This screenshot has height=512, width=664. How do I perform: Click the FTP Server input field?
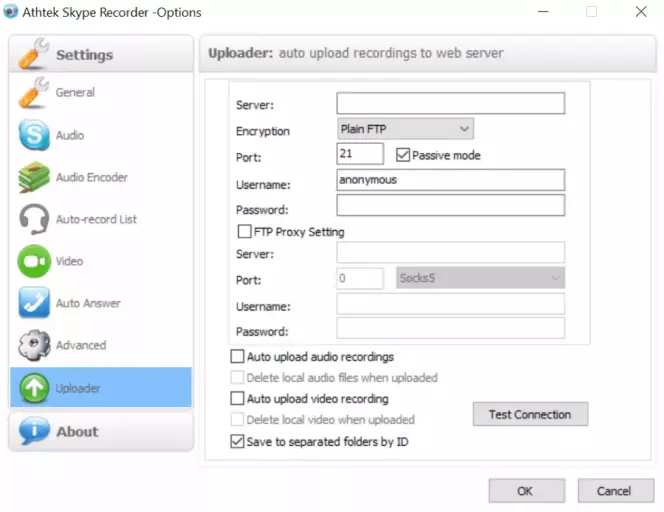(x=451, y=103)
